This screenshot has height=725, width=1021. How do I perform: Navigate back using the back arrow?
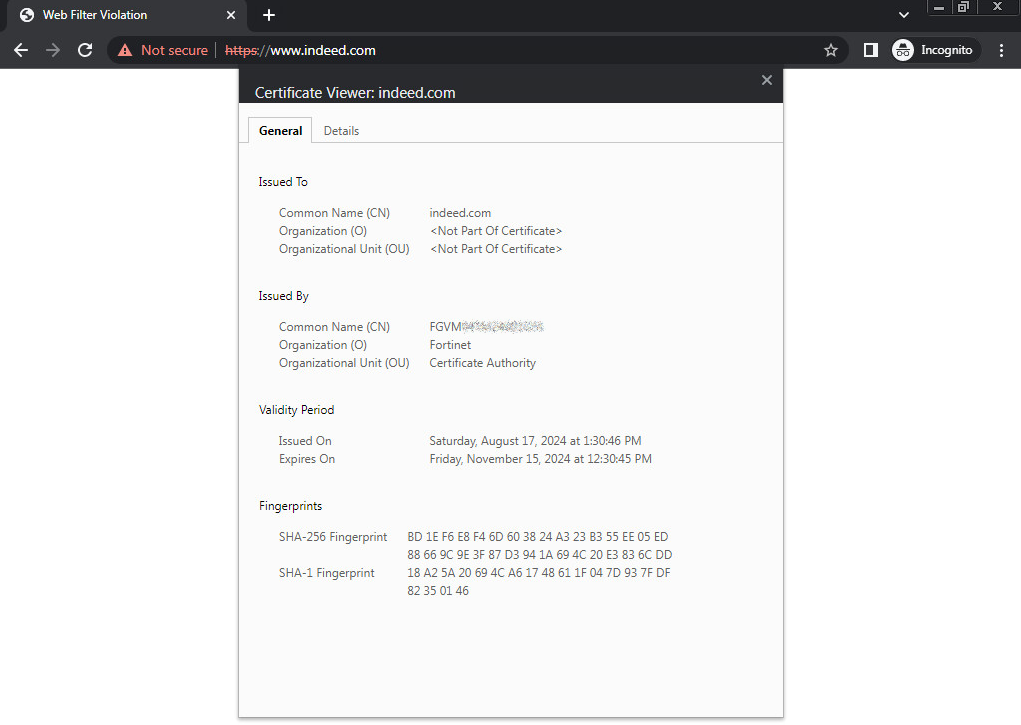pyautogui.click(x=20, y=49)
